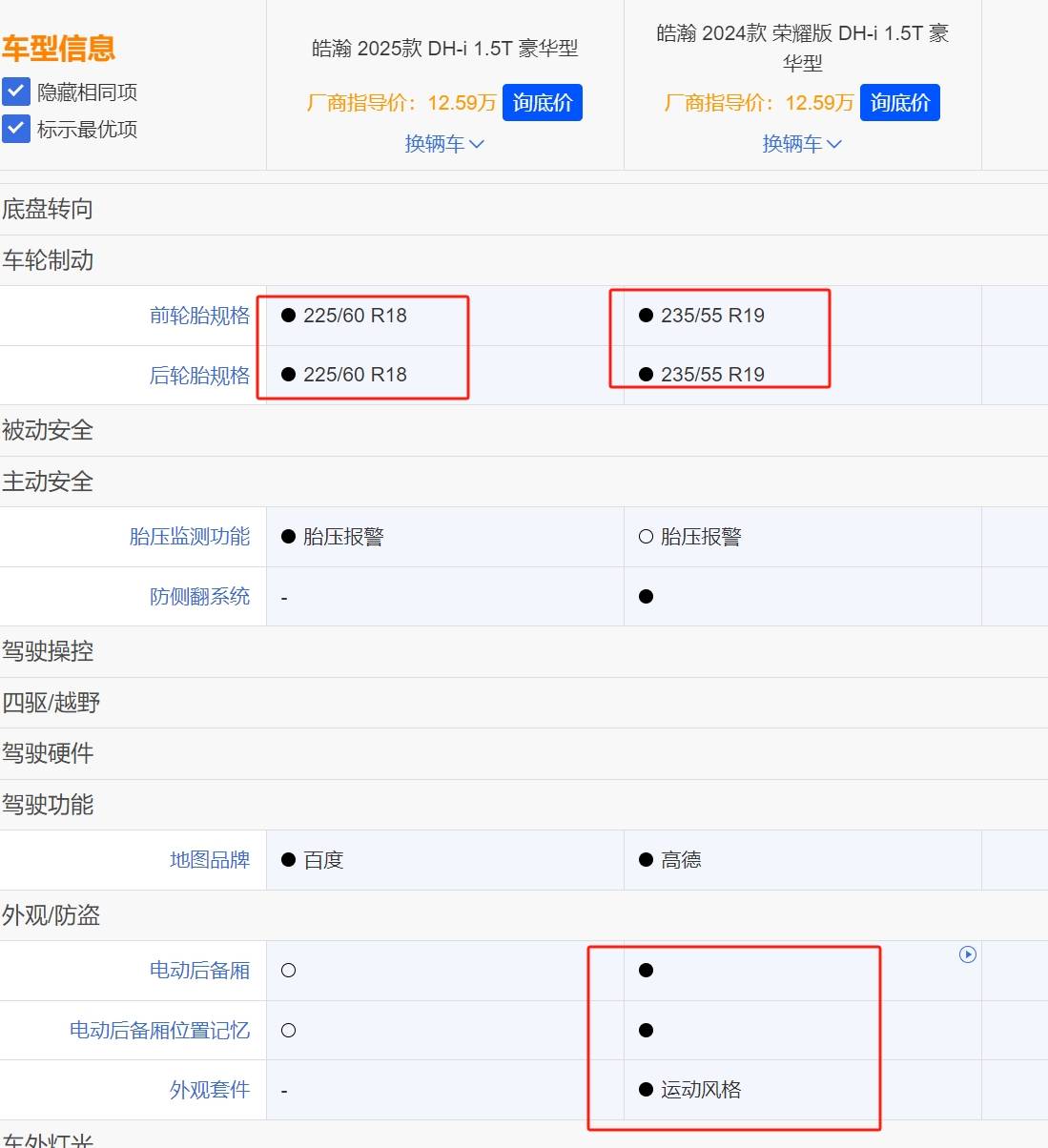Open 换辆车 dropdown for 2024款 荣耀版
The image size is (1048, 1148).
[802, 144]
